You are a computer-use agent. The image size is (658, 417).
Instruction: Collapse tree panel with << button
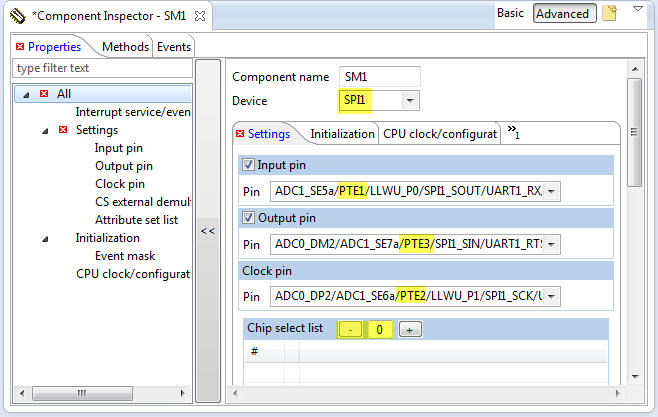(207, 231)
